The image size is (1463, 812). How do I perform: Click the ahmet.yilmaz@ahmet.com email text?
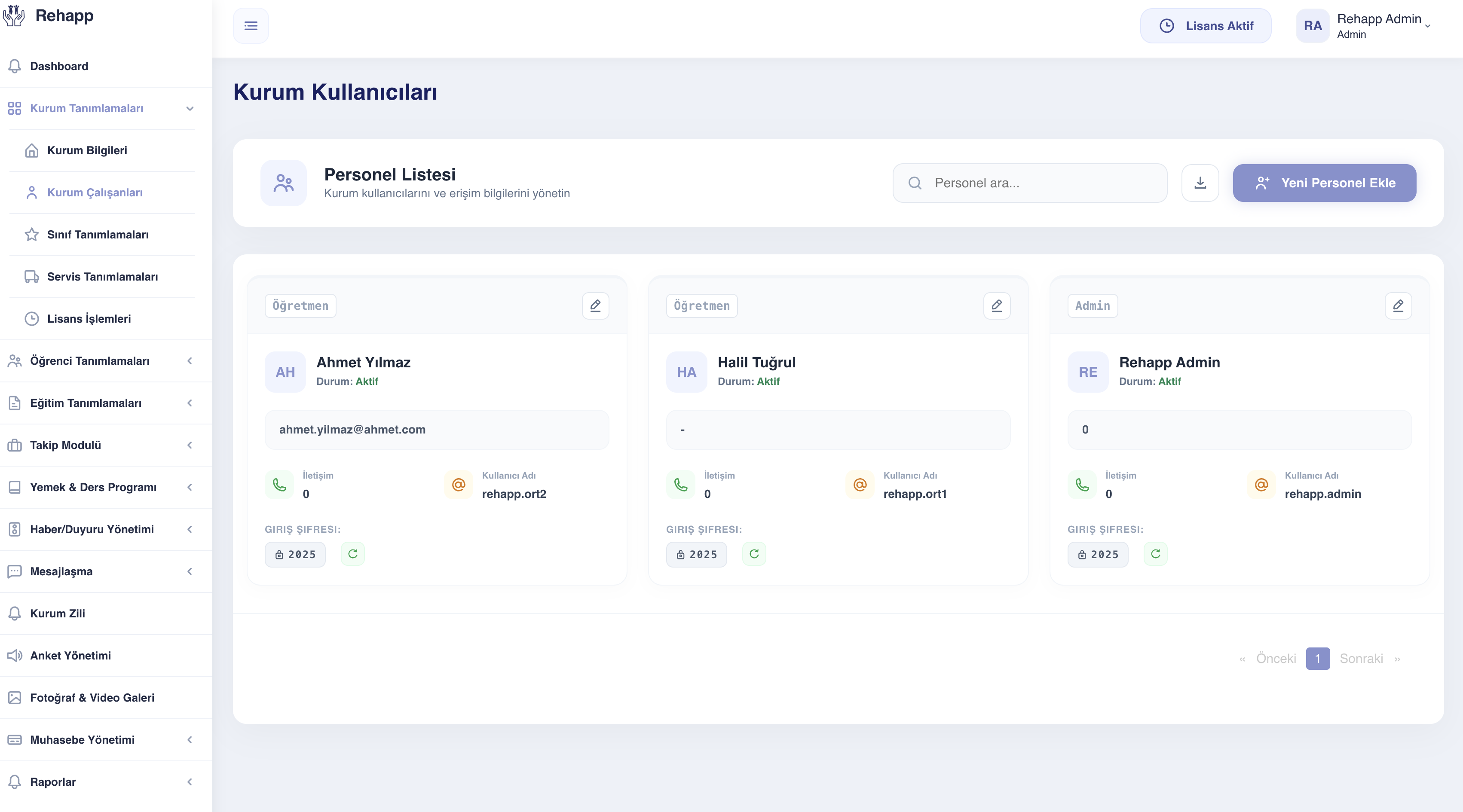coord(352,429)
